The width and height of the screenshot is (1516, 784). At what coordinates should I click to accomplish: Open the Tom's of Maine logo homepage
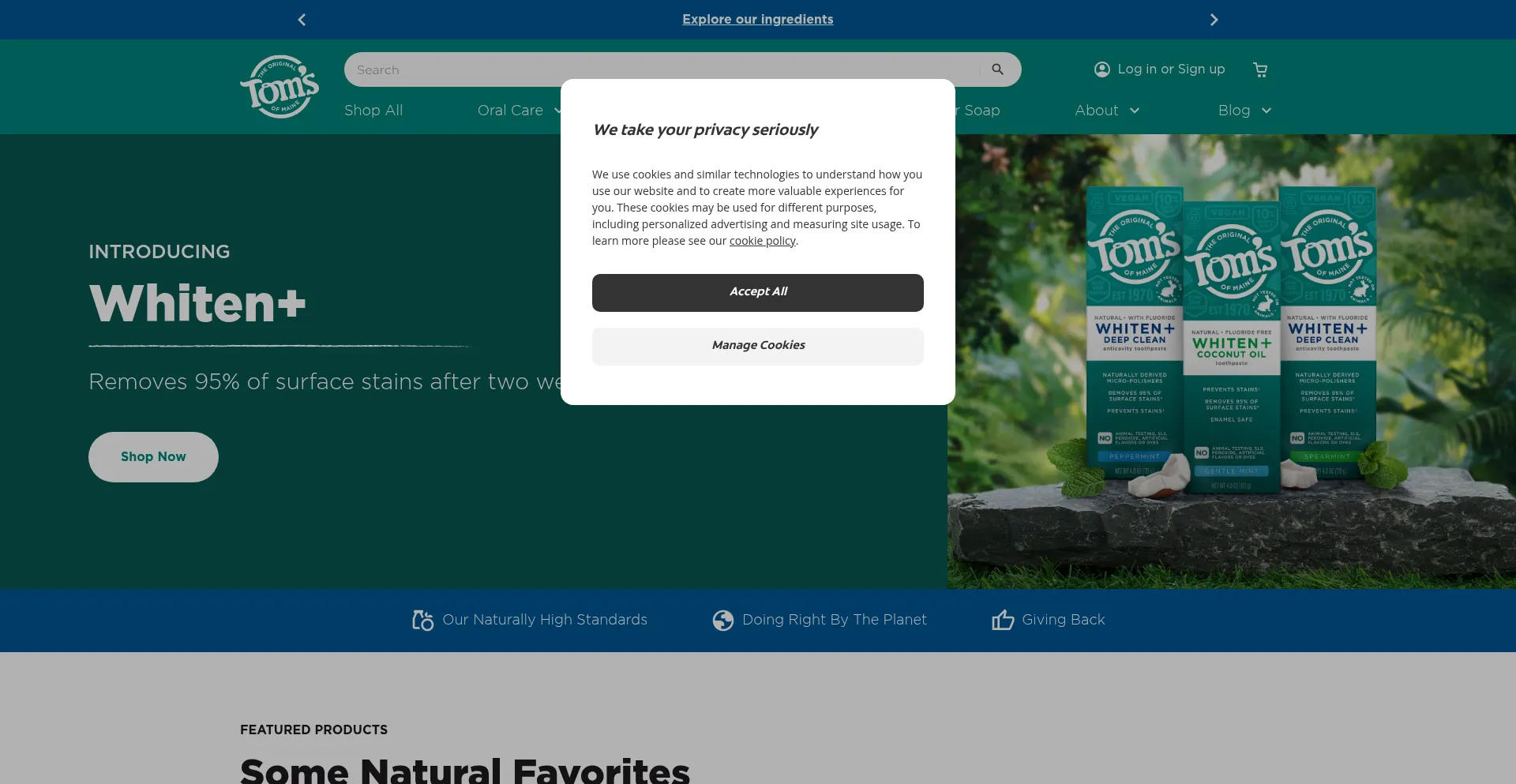tap(280, 87)
